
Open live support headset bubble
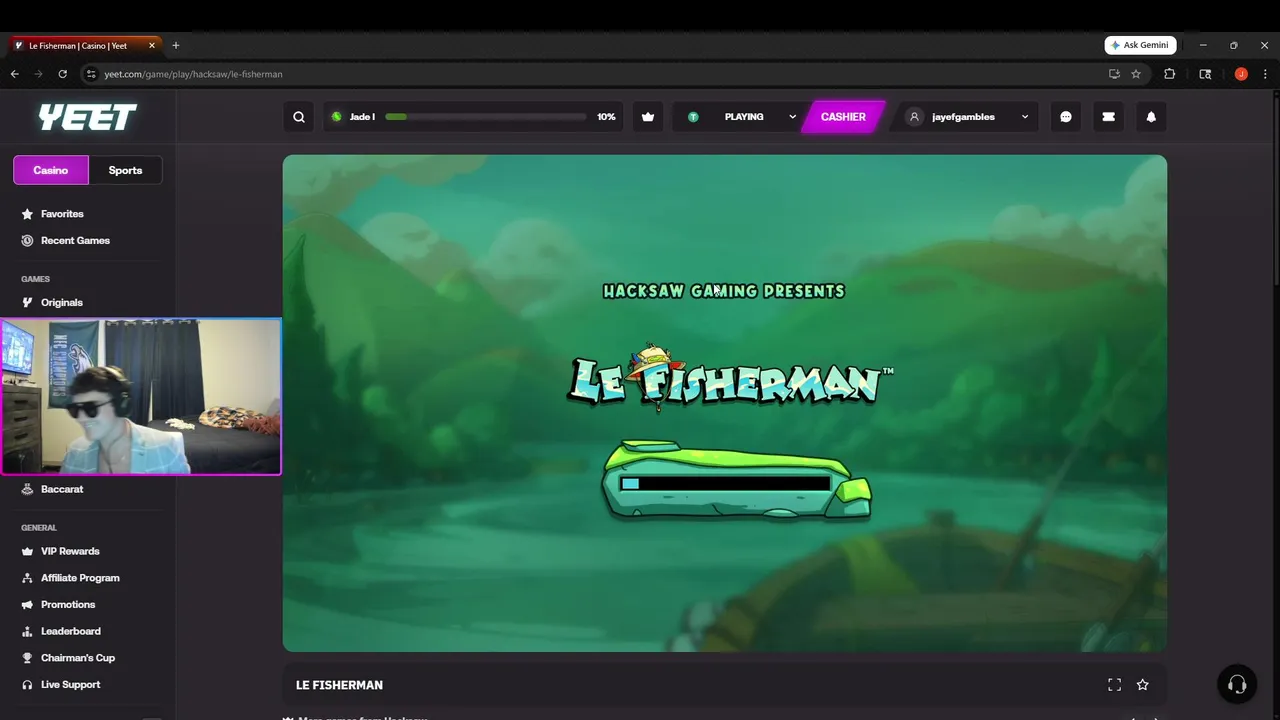click(x=1237, y=684)
